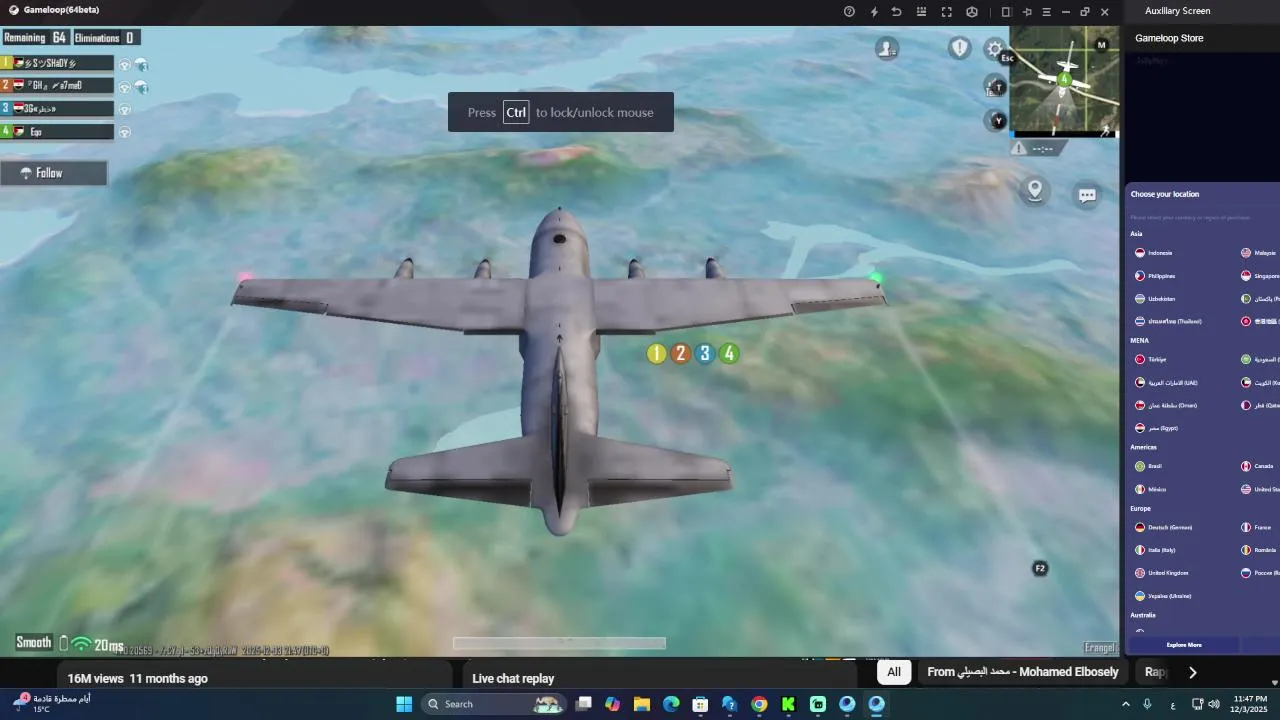Select teammate 3 in squad list
Viewport: 1280px width, 720px height.
click(x=57, y=108)
